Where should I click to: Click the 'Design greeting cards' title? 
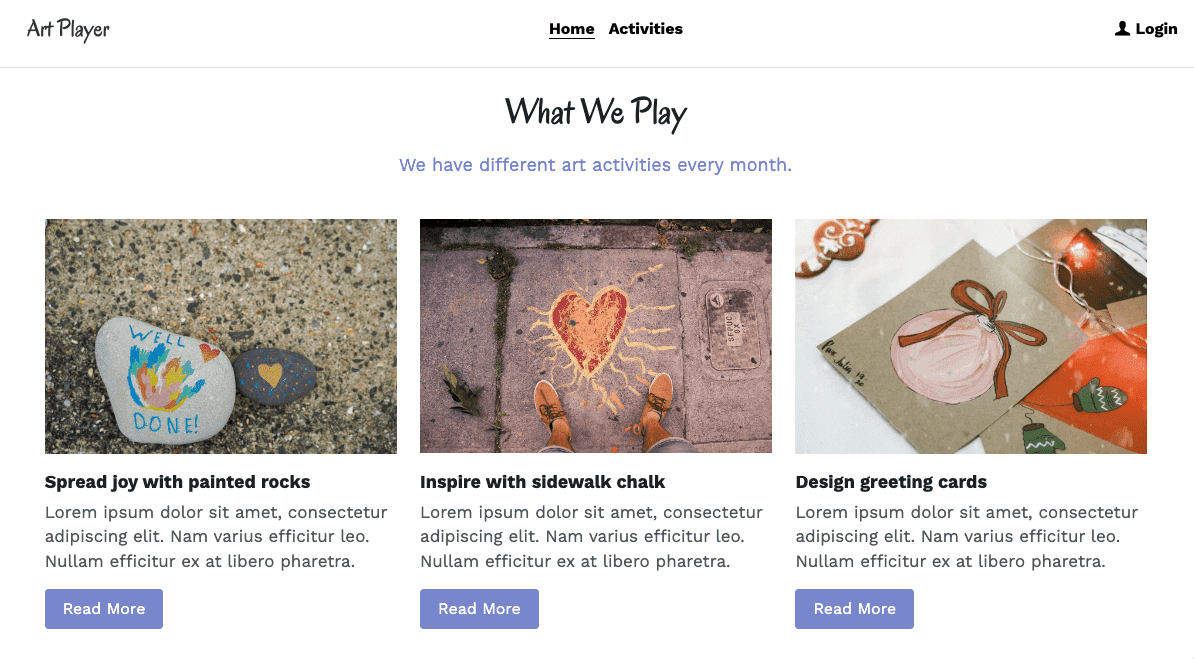tap(891, 482)
